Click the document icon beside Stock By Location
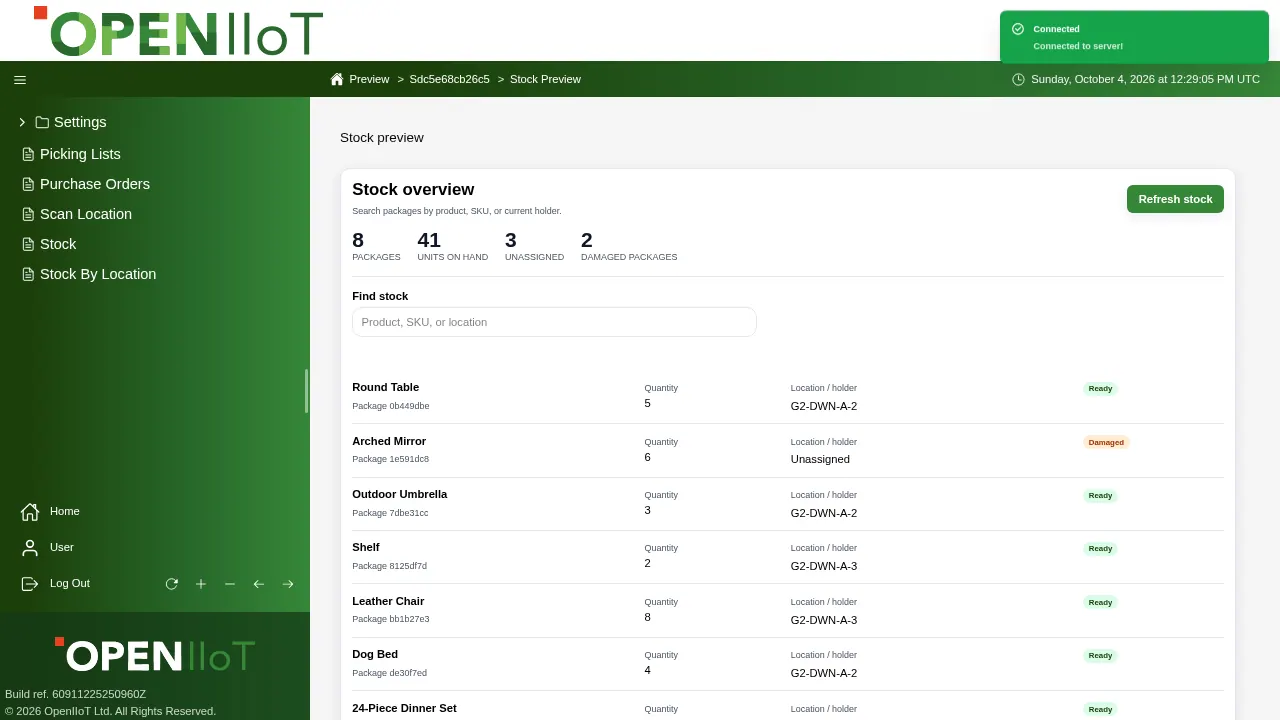This screenshot has width=1280, height=720. (29, 274)
